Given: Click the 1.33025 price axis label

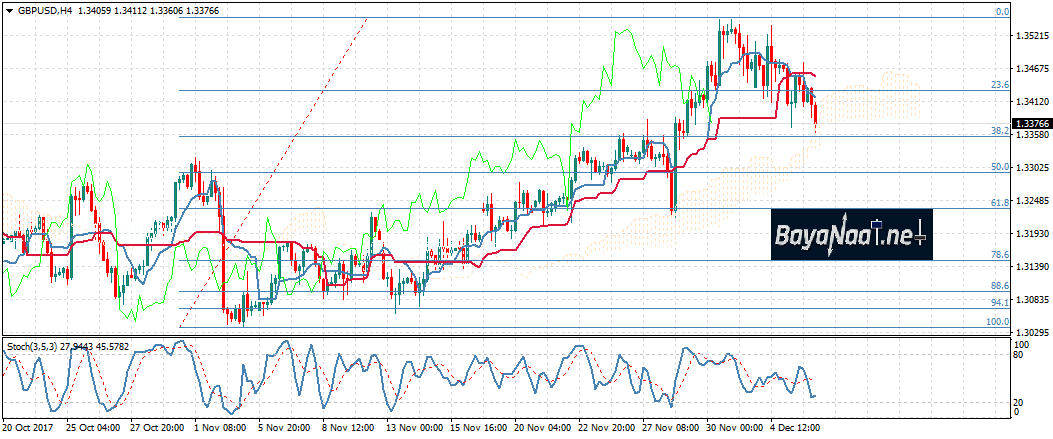Looking at the screenshot, I should click(1031, 168).
